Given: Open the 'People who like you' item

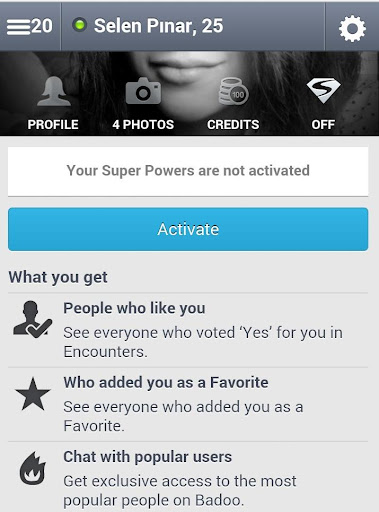Looking at the screenshot, I should [188, 330].
